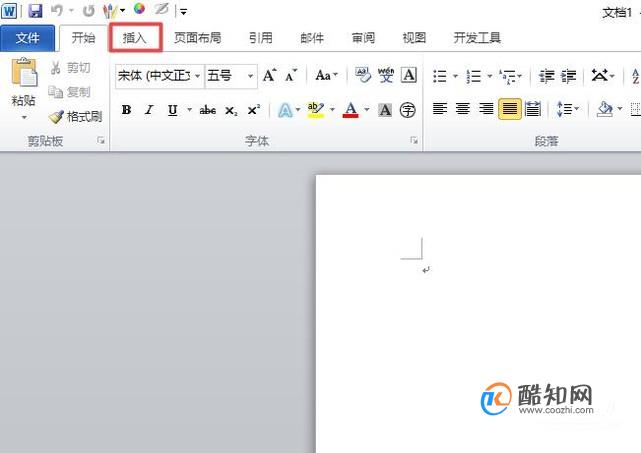Click the Undo arrow icon

coord(56,11)
